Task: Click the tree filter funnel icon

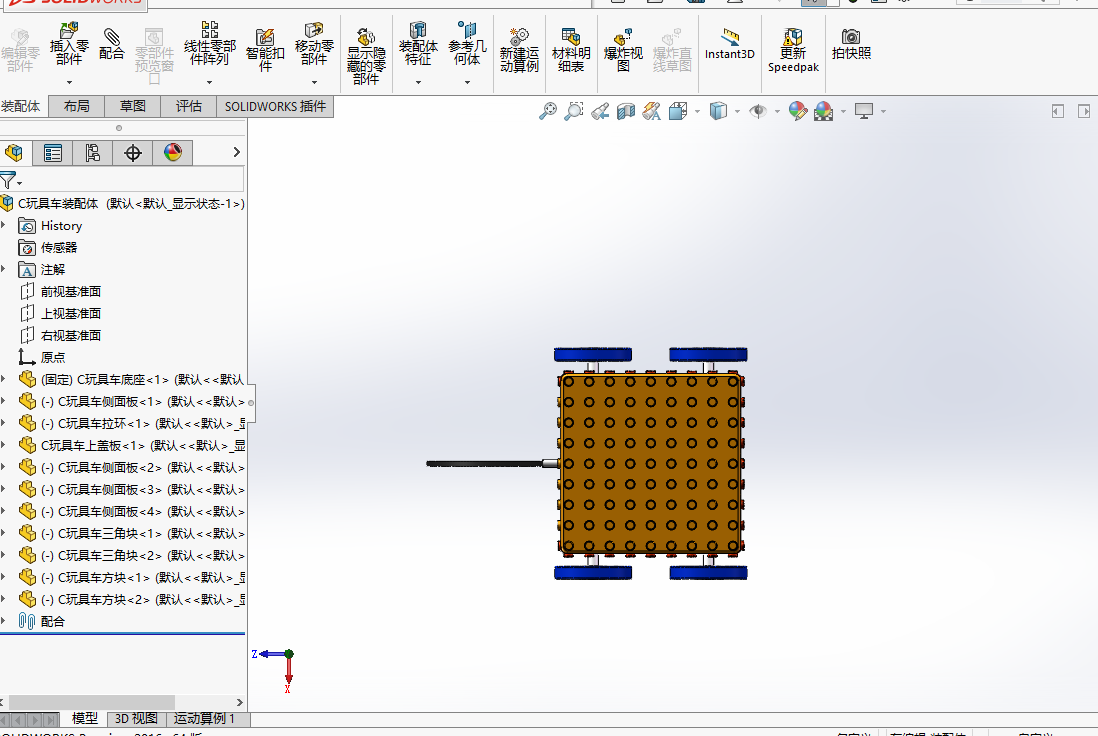Action: pyautogui.click(x=8, y=180)
